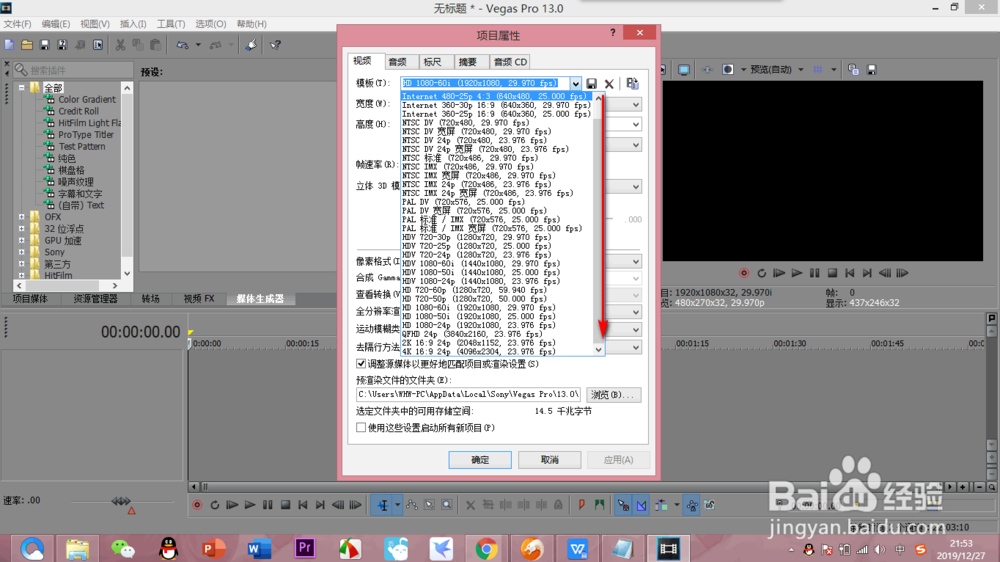
Task: Open PowerPoint from the taskbar
Action: pyautogui.click(x=214, y=548)
